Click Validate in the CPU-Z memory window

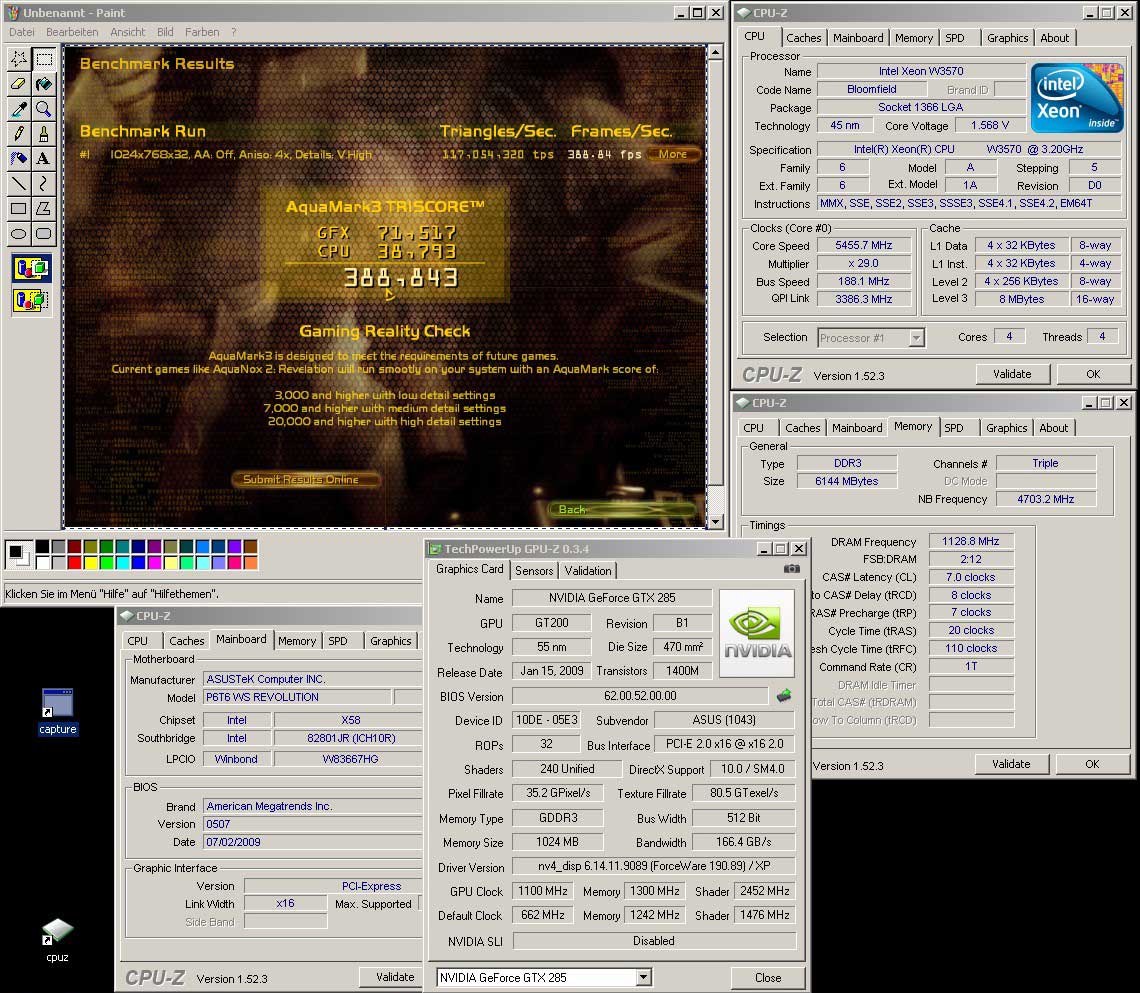(x=1011, y=763)
